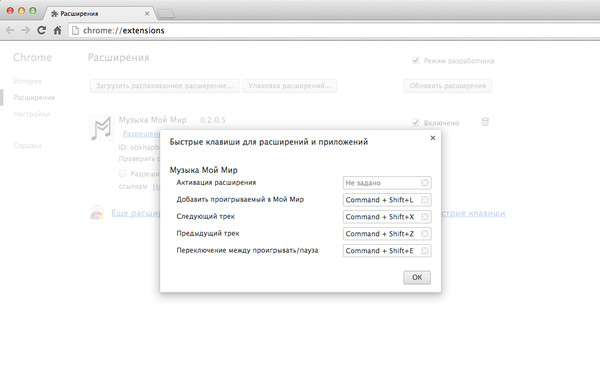600x368 pixels.
Task: Click the browser forward arrow
Action: (25, 30)
